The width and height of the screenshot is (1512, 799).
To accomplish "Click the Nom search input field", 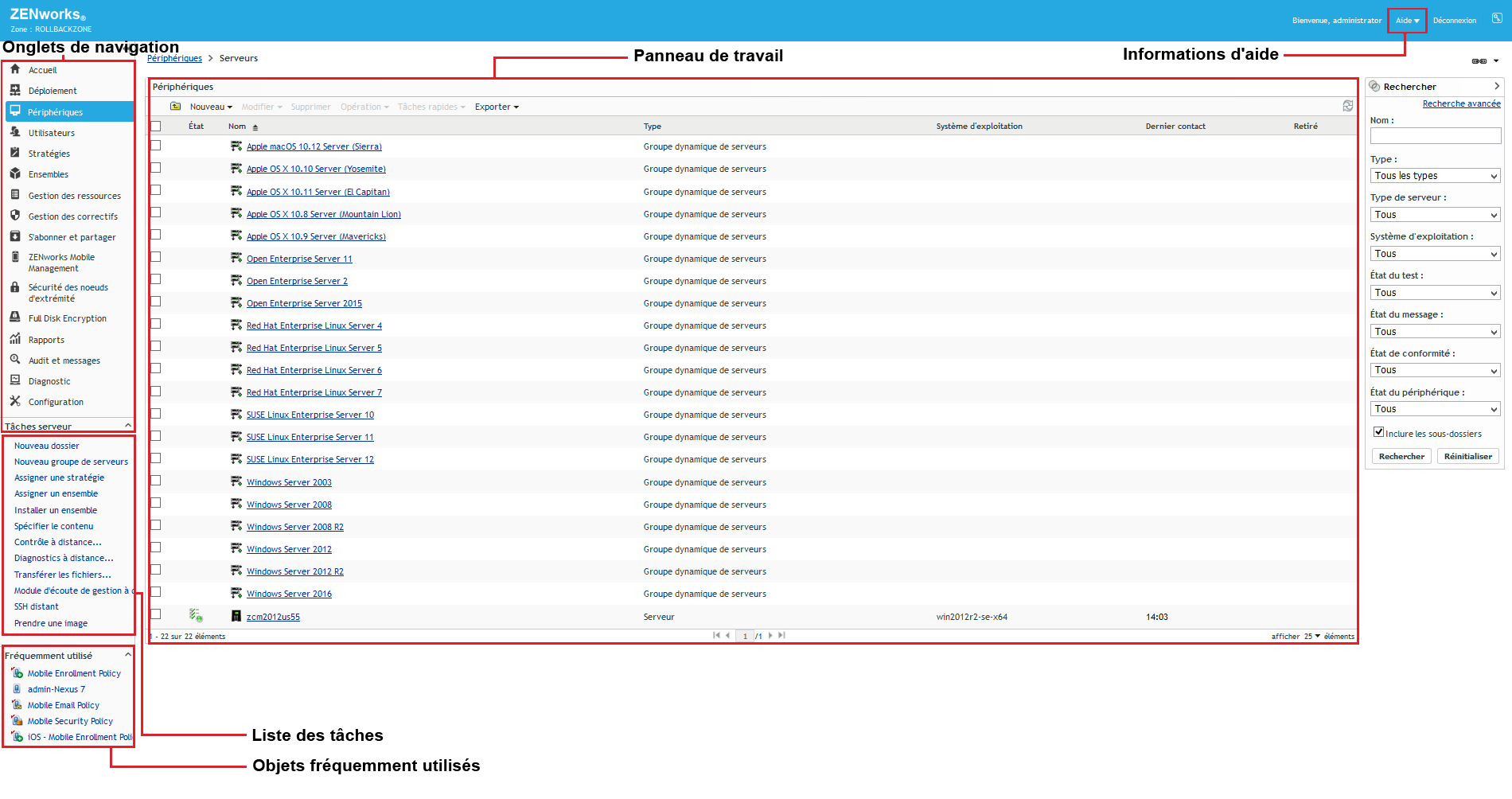I will coord(1436,136).
